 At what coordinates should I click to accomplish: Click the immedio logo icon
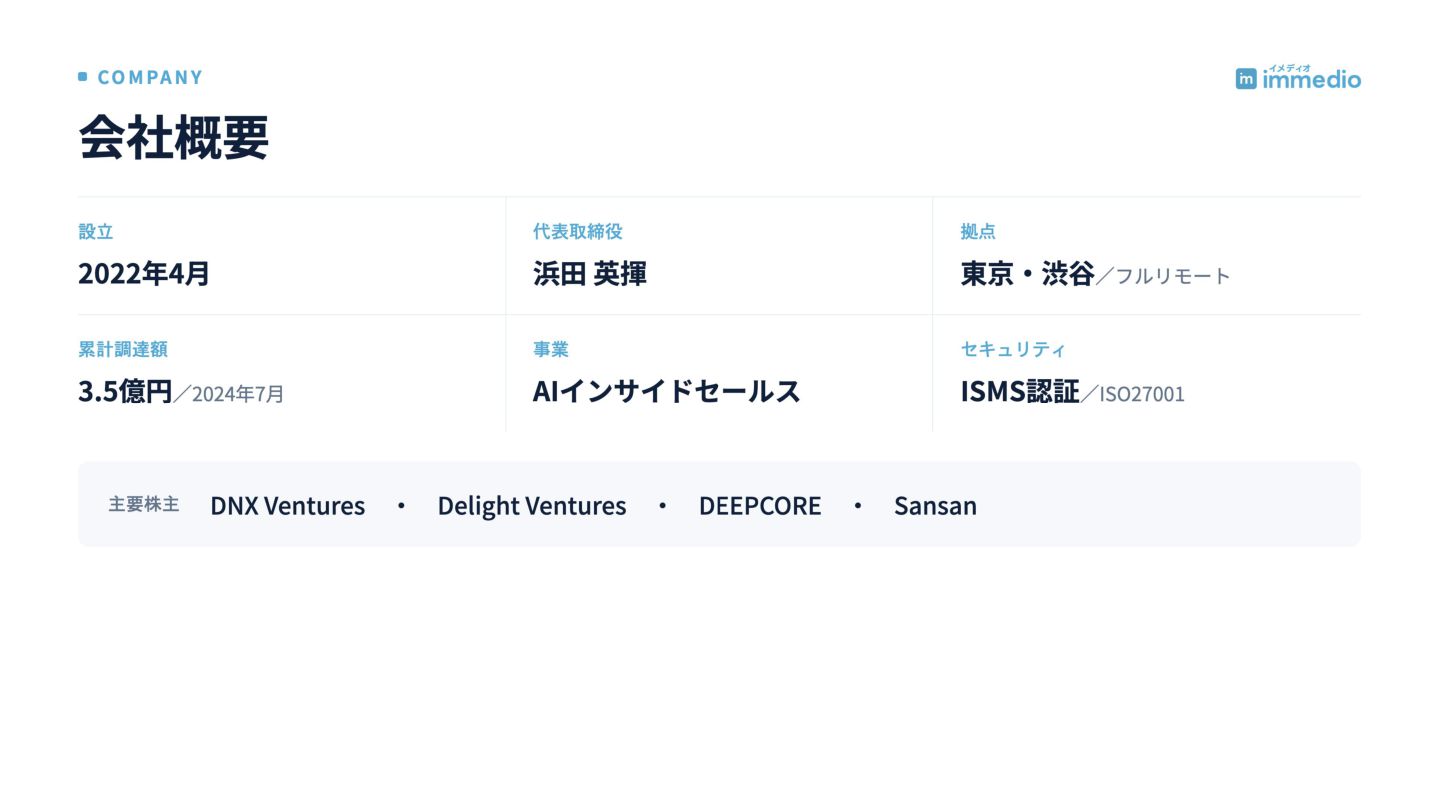[1246, 79]
